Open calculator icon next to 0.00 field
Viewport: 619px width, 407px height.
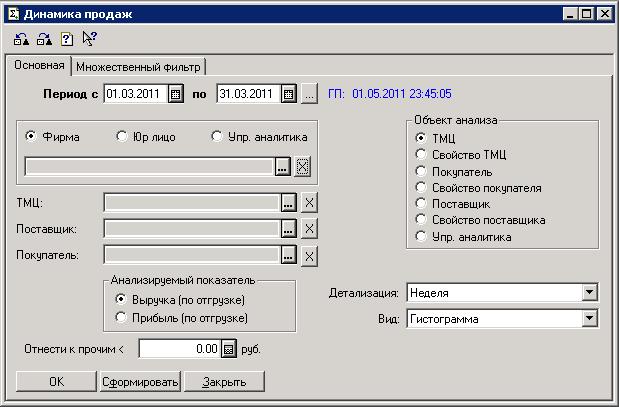[228, 349]
